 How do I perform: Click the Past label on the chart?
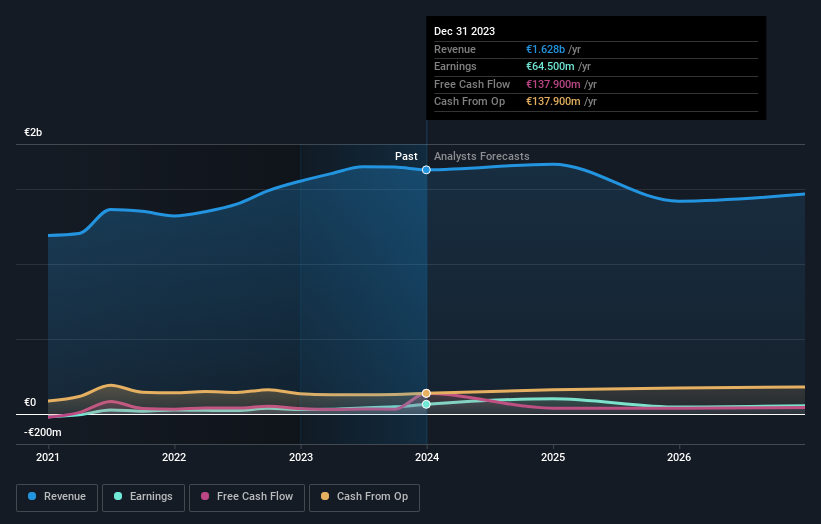[406, 157]
